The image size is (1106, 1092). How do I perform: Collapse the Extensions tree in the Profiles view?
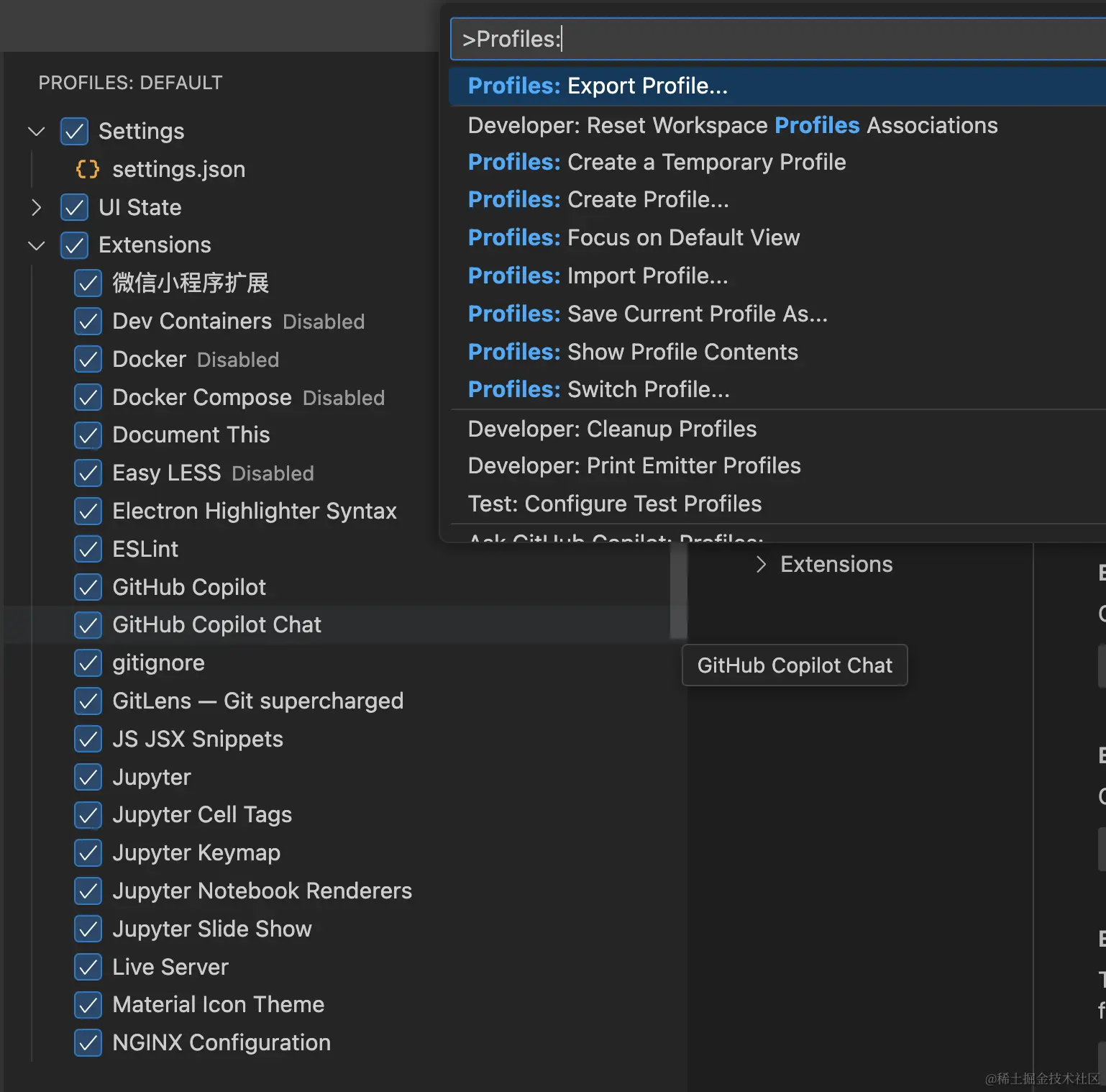(37, 245)
